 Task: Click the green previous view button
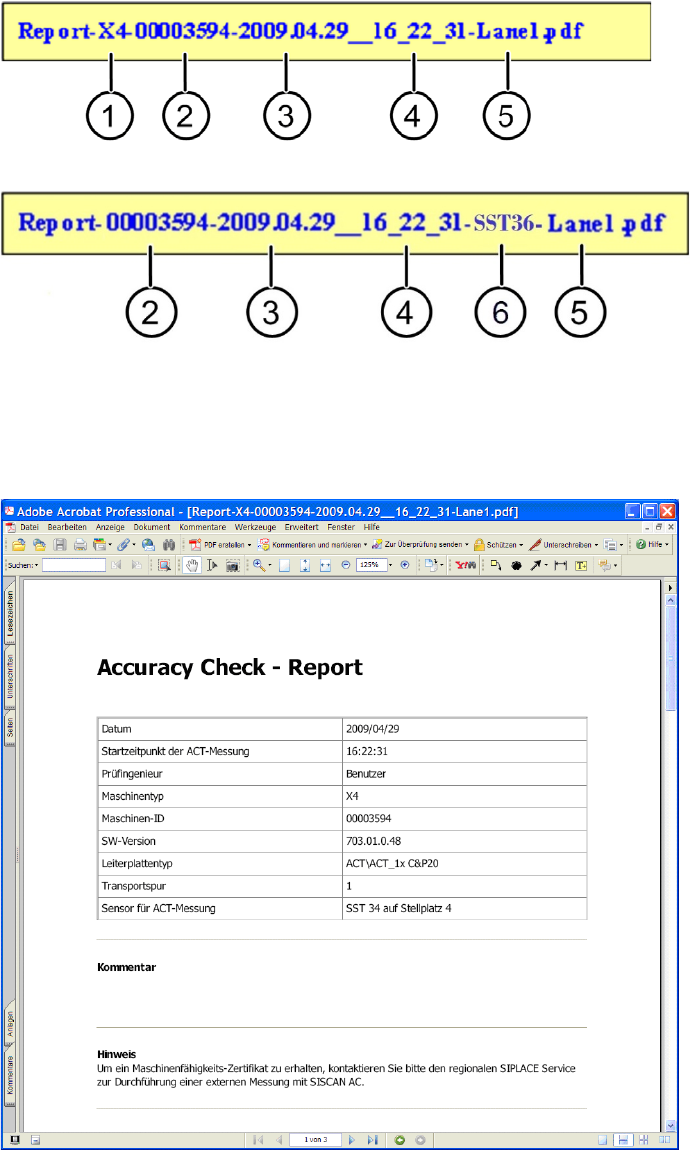click(400, 1140)
